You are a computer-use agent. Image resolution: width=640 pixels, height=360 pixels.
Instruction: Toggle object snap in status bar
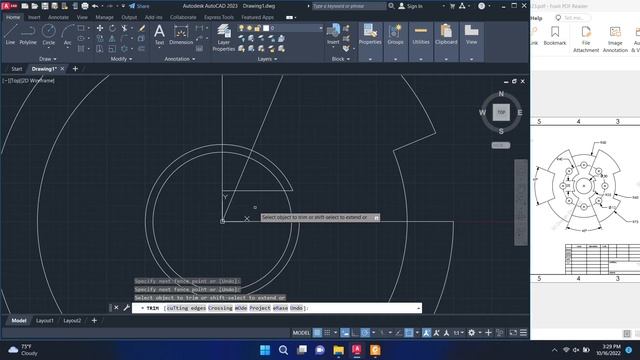coord(409,333)
